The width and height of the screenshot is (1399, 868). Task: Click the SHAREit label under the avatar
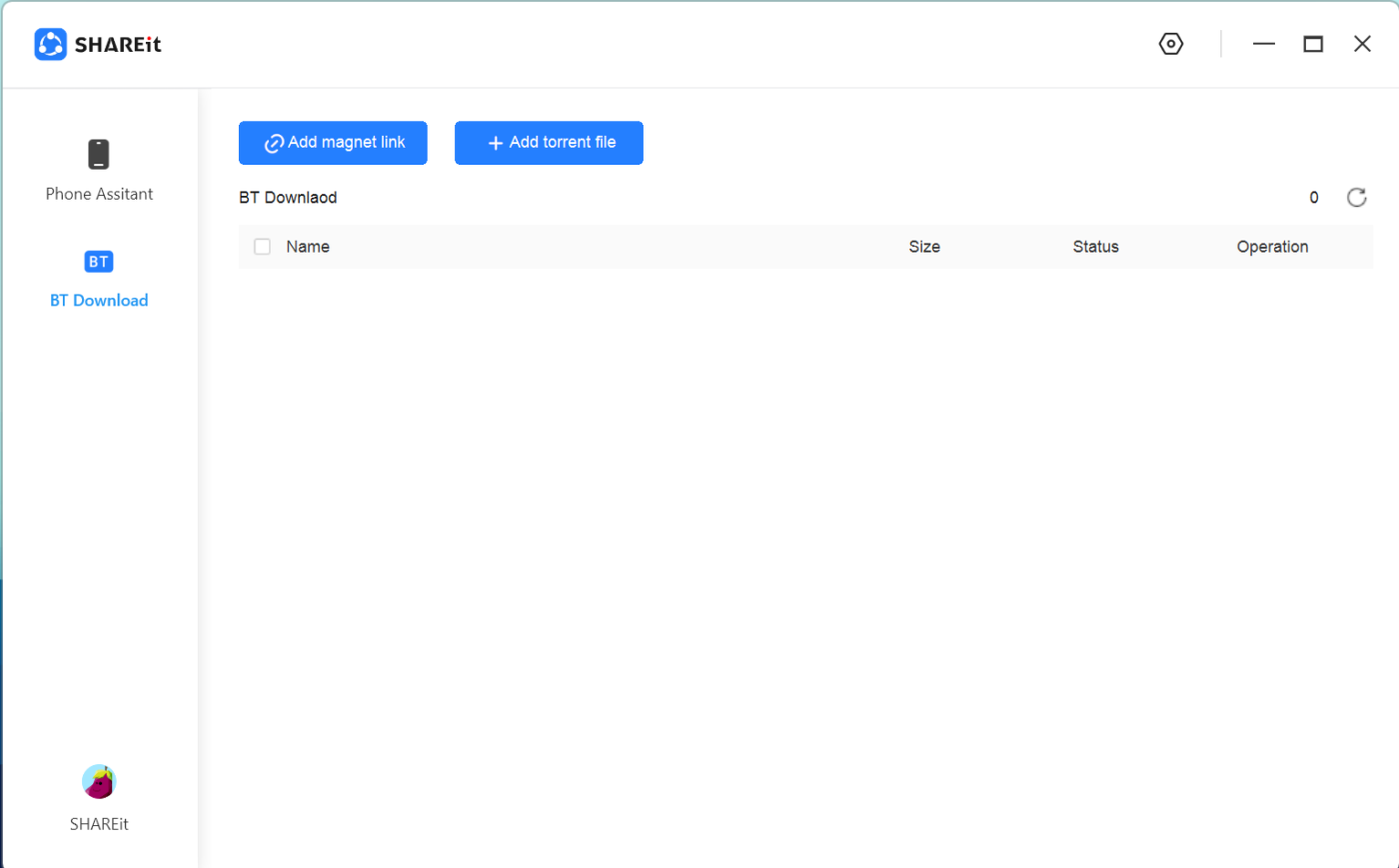pos(98,823)
